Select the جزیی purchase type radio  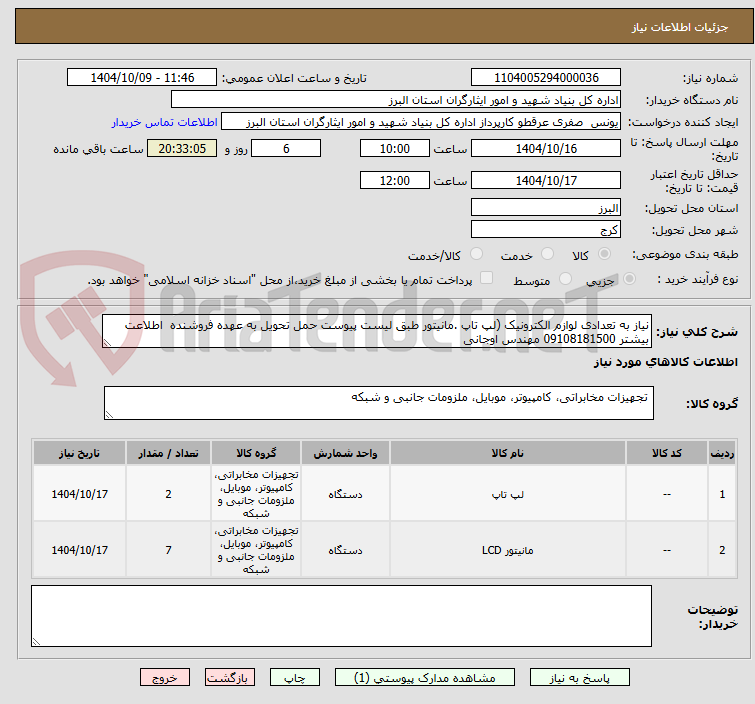629,279
